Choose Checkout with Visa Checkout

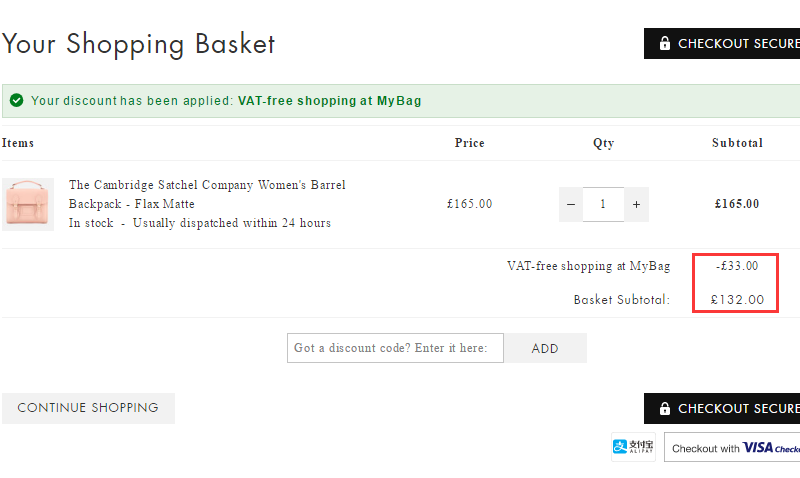click(733, 448)
